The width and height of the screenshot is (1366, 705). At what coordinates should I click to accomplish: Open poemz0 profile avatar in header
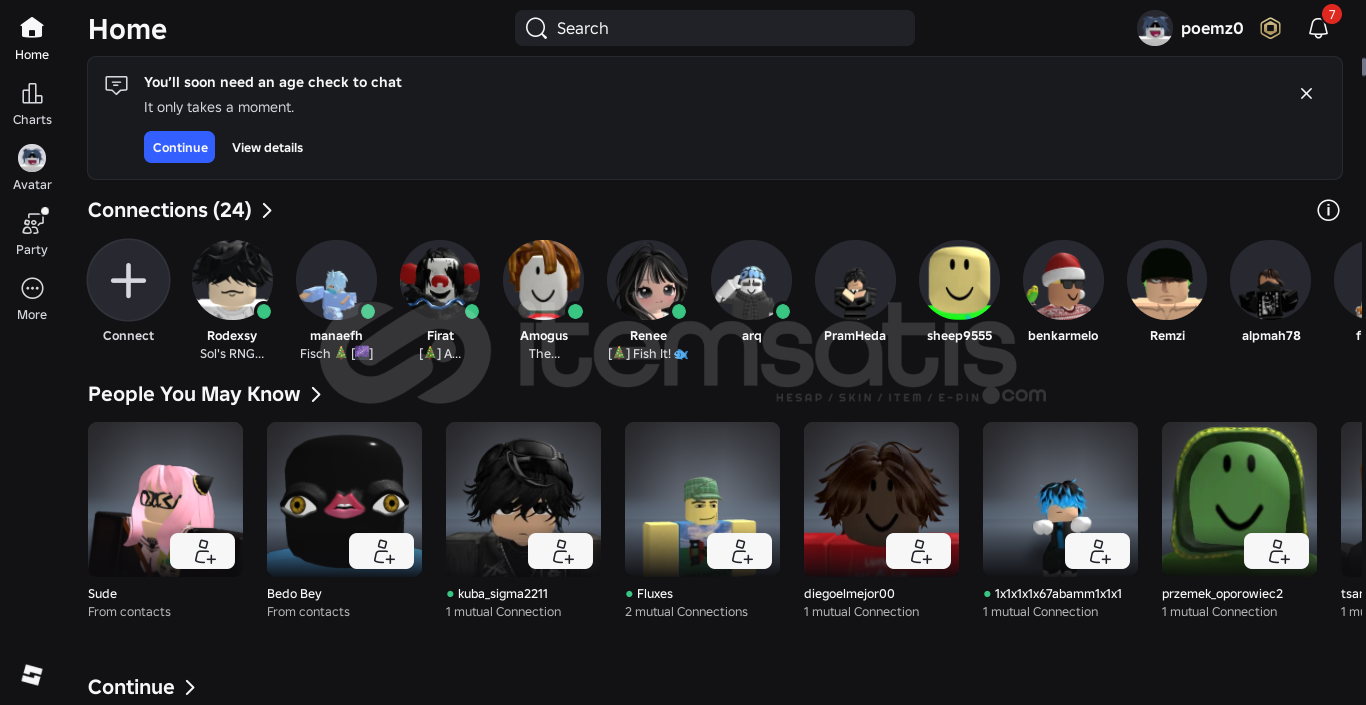click(x=1155, y=28)
